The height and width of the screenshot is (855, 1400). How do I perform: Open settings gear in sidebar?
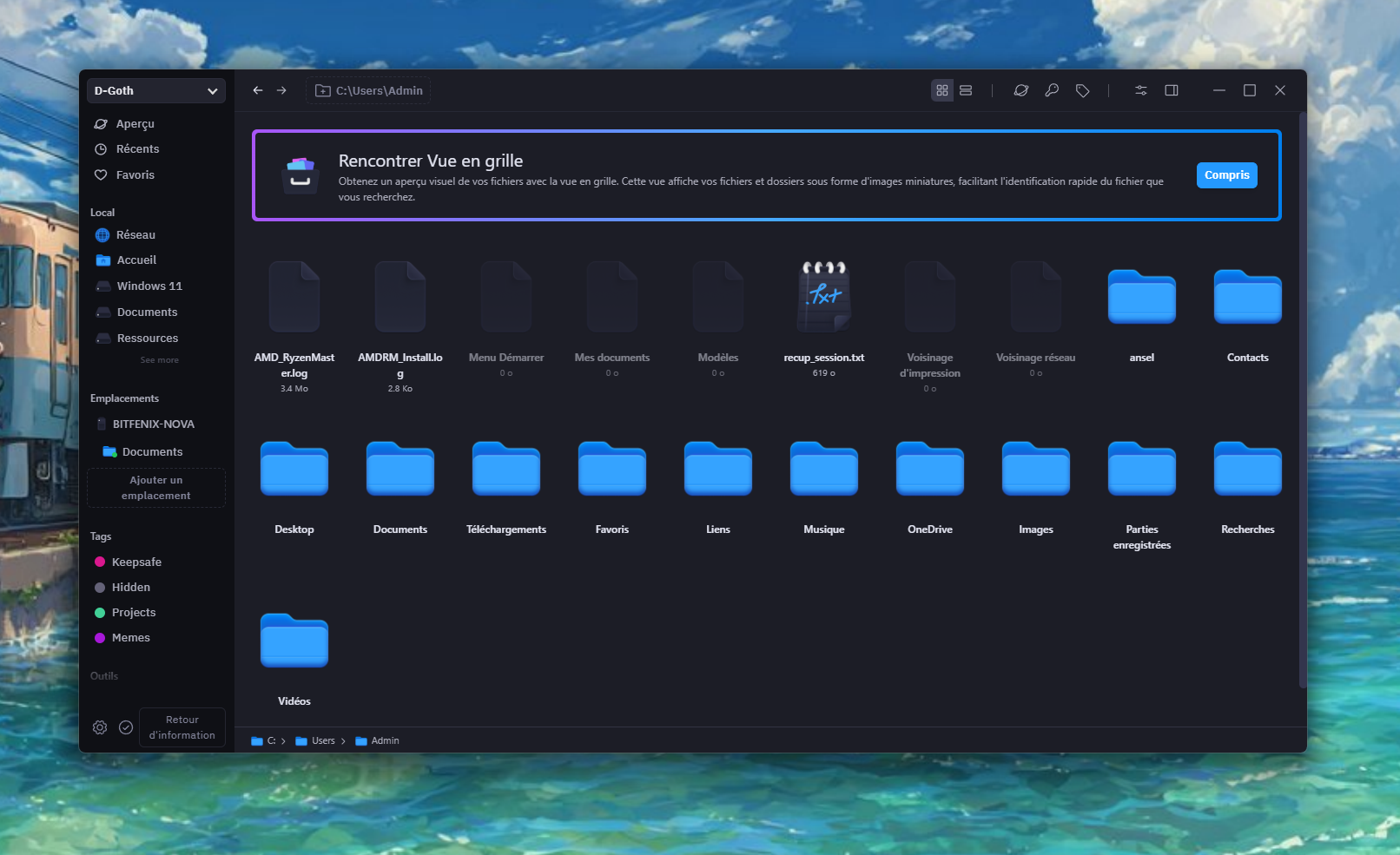pos(100,727)
